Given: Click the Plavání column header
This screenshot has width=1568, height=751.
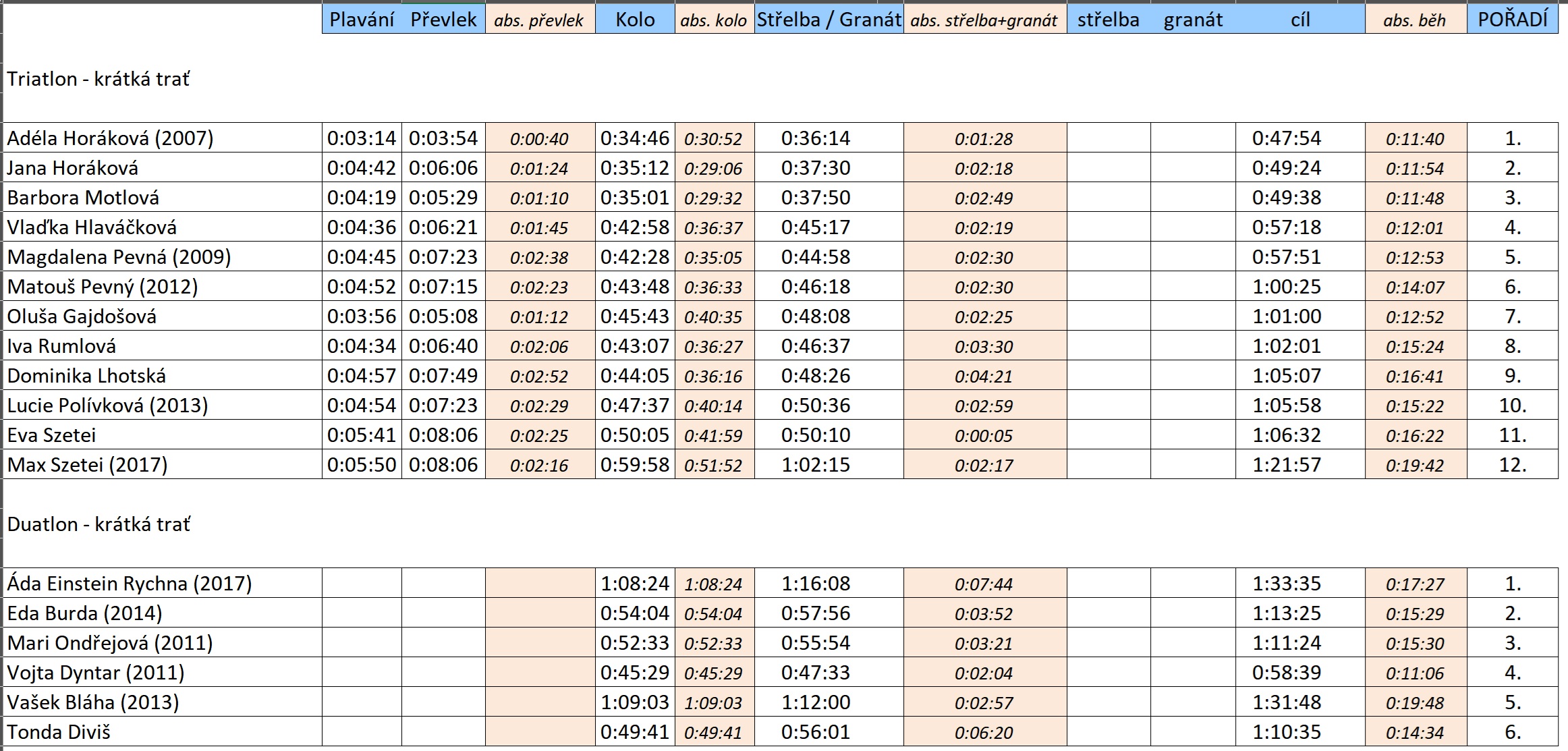Looking at the screenshot, I should click(362, 20).
